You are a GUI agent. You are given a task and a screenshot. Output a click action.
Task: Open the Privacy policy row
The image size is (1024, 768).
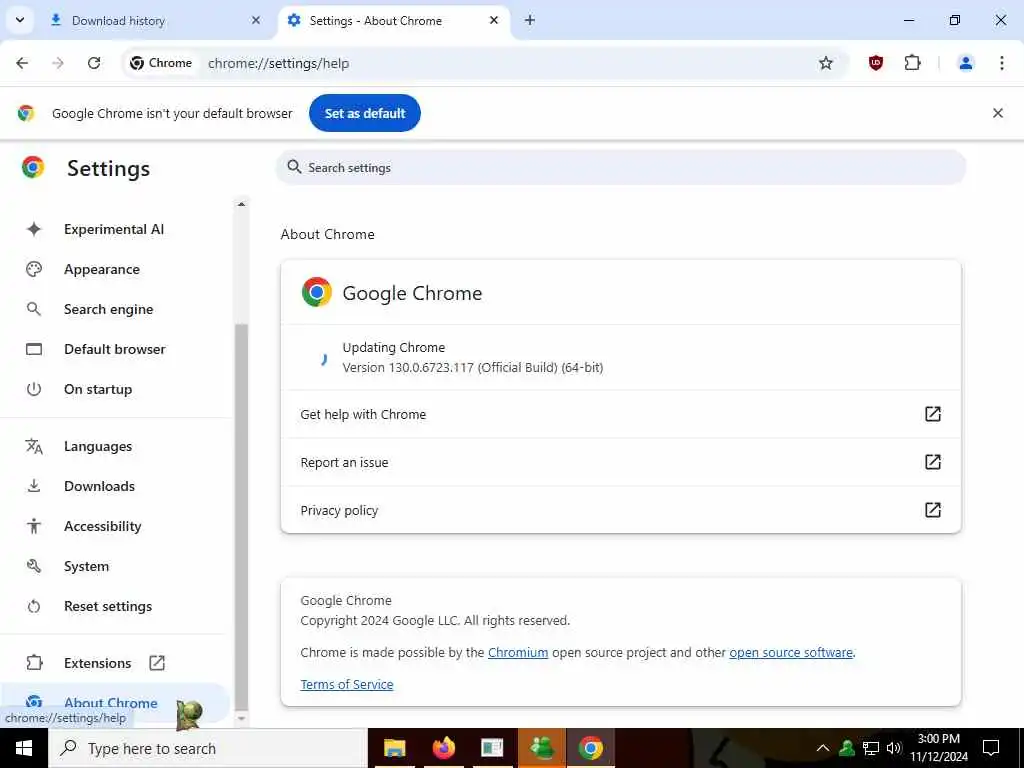point(620,510)
